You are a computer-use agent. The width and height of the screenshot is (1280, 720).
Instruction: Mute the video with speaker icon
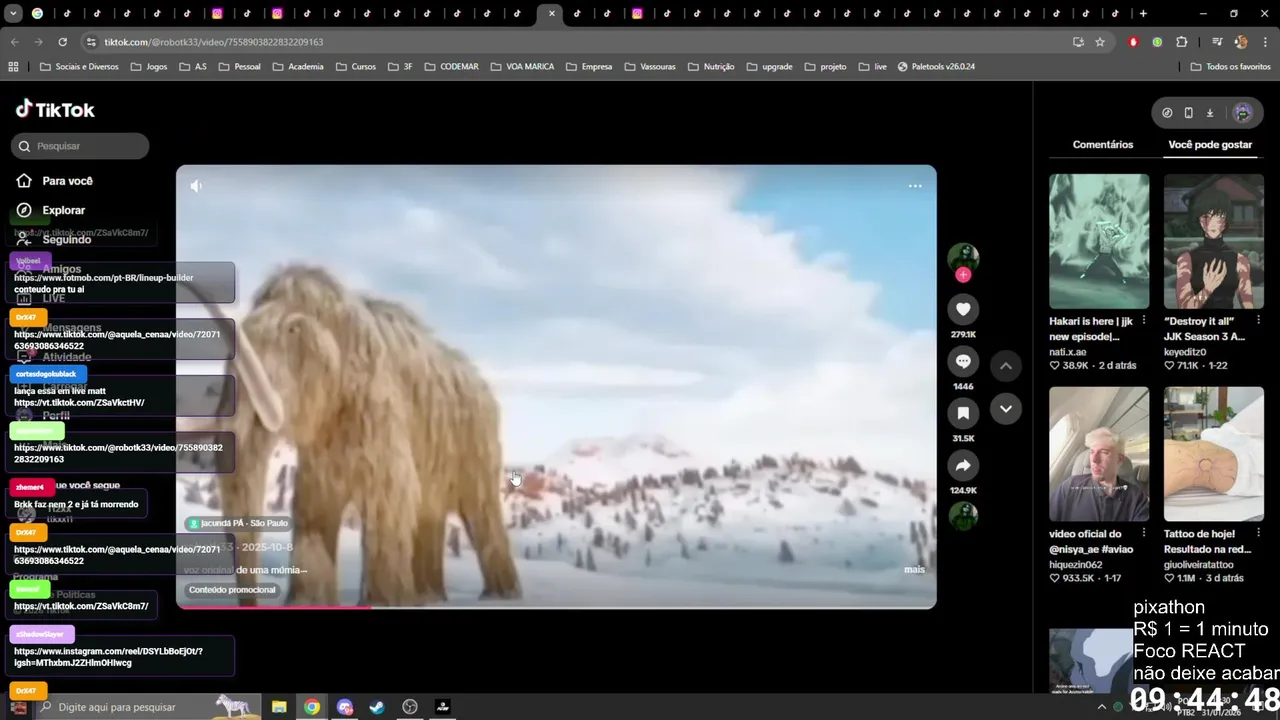(x=196, y=186)
